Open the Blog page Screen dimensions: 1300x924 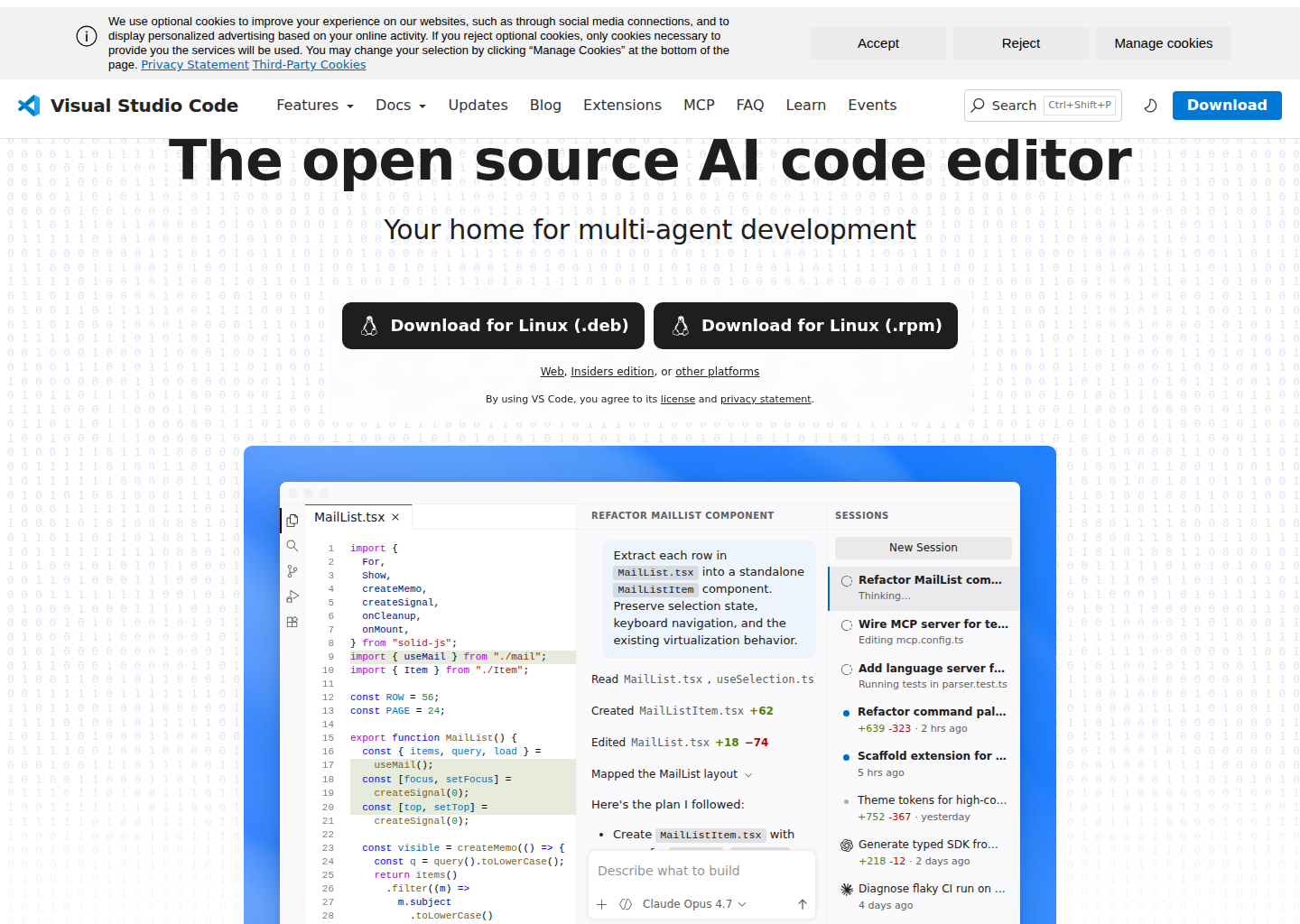tap(545, 106)
